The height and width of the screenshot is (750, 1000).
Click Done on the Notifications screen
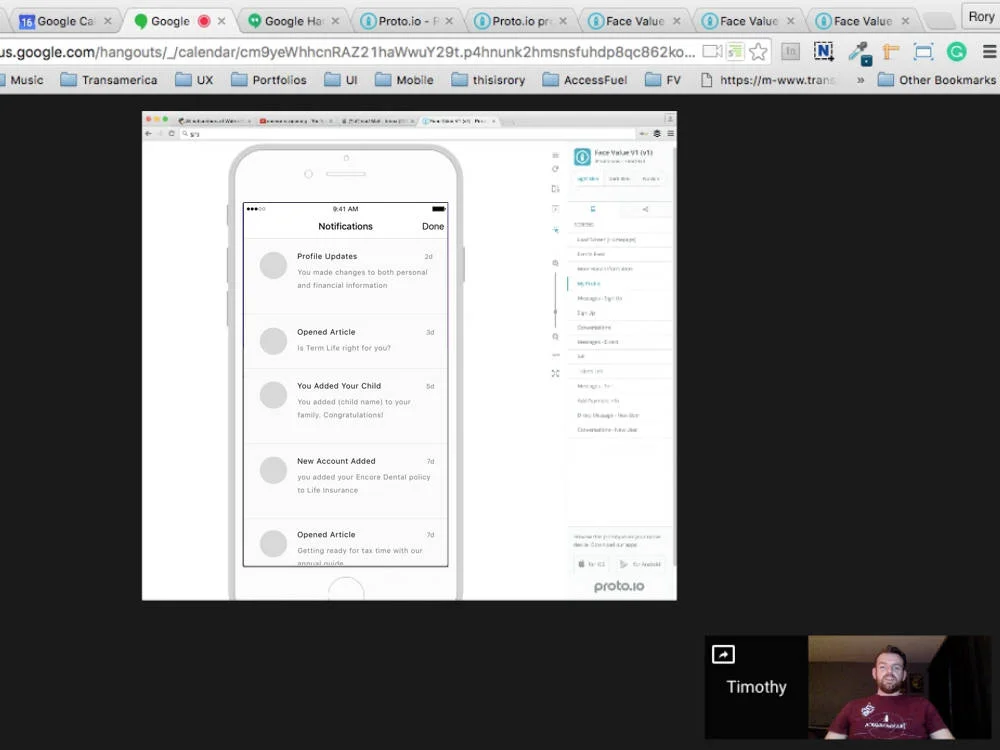pyautogui.click(x=432, y=226)
